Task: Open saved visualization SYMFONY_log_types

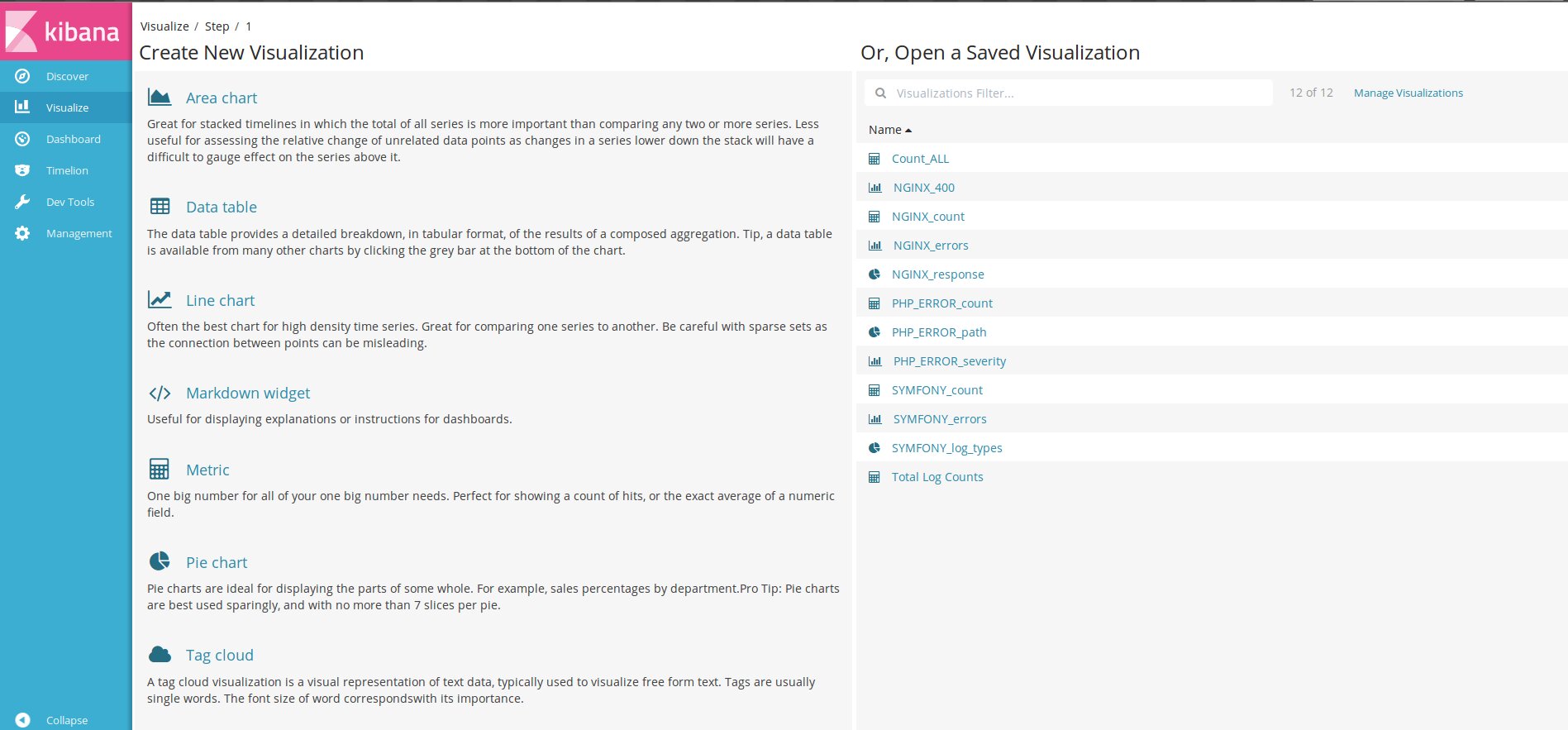Action: (947, 448)
